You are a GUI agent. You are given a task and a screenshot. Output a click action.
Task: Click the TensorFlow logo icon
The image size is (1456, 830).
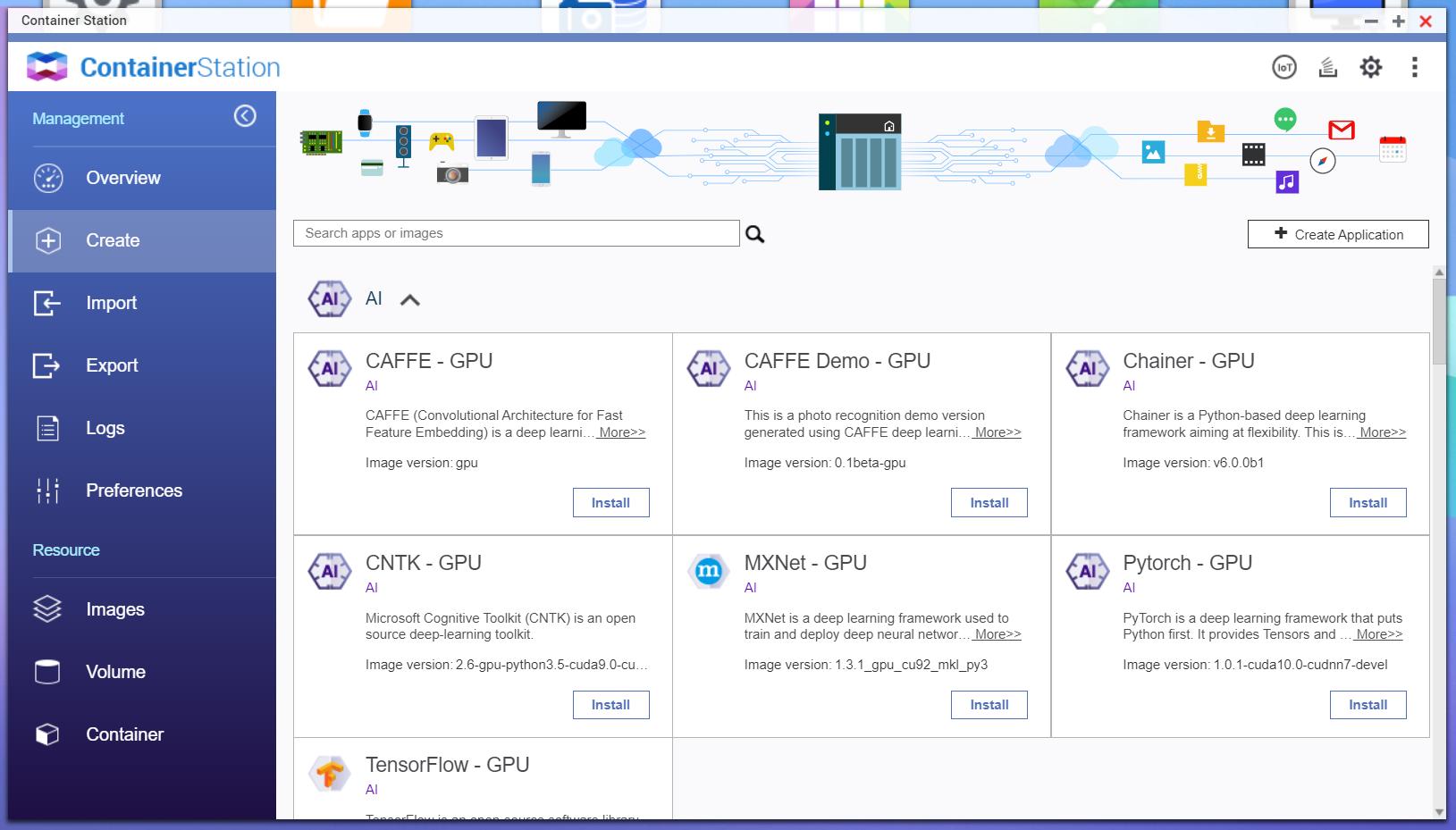point(330,773)
